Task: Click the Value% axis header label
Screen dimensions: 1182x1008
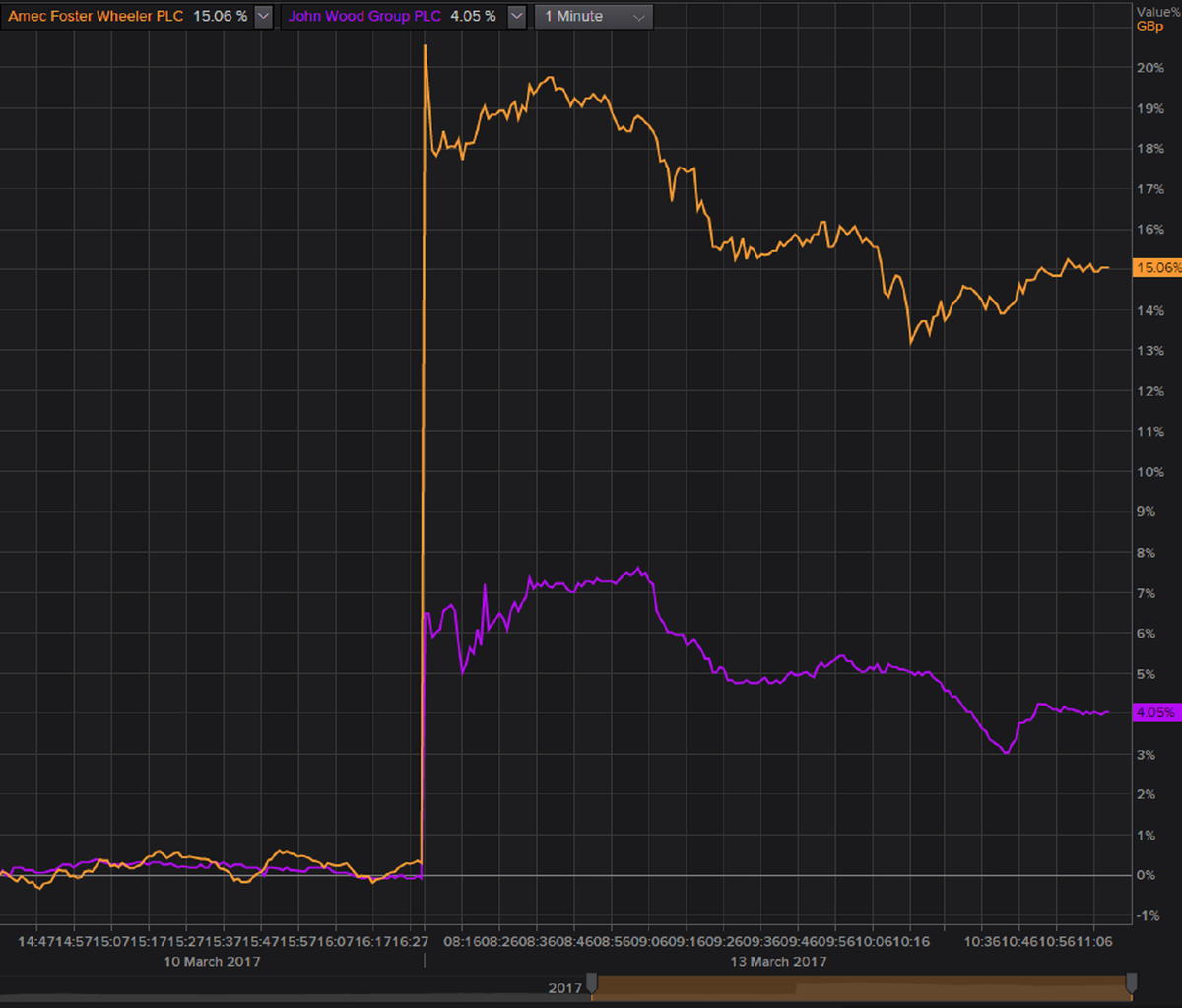Action: (x=1157, y=12)
